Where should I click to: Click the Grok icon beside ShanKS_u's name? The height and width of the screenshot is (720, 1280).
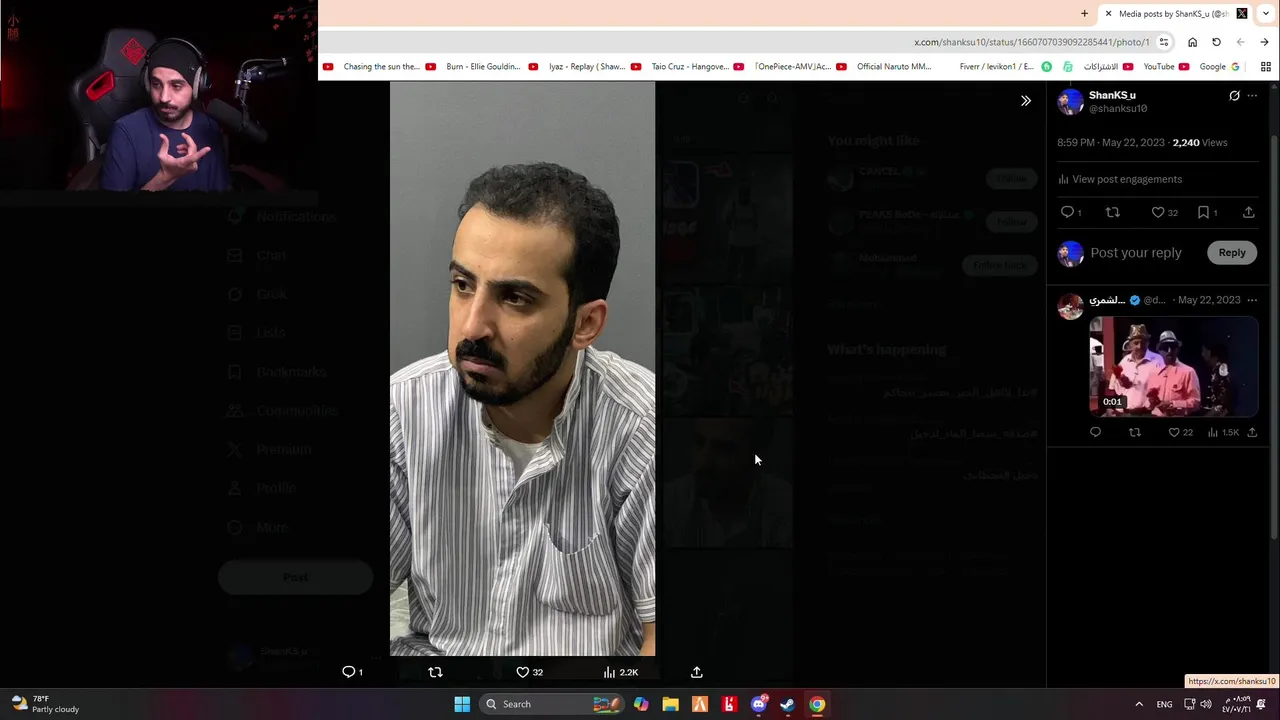point(1234,96)
